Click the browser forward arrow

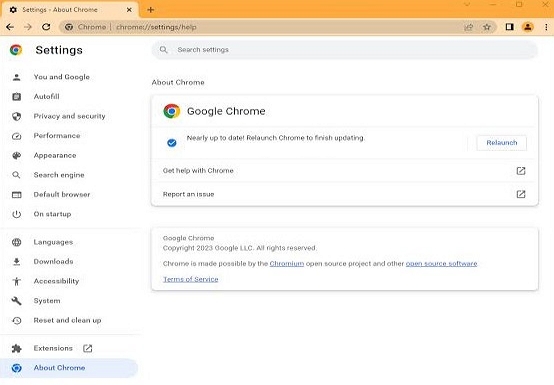(28, 27)
